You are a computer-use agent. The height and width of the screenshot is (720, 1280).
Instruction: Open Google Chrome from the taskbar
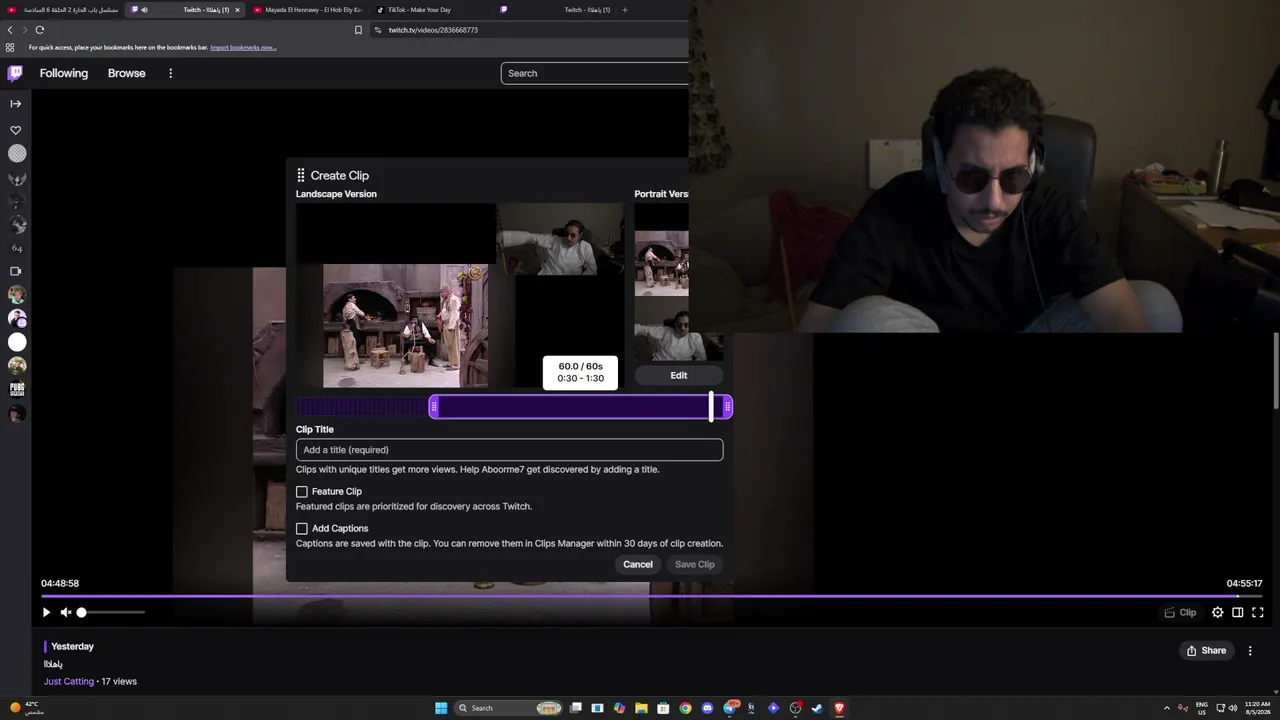click(x=685, y=708)
